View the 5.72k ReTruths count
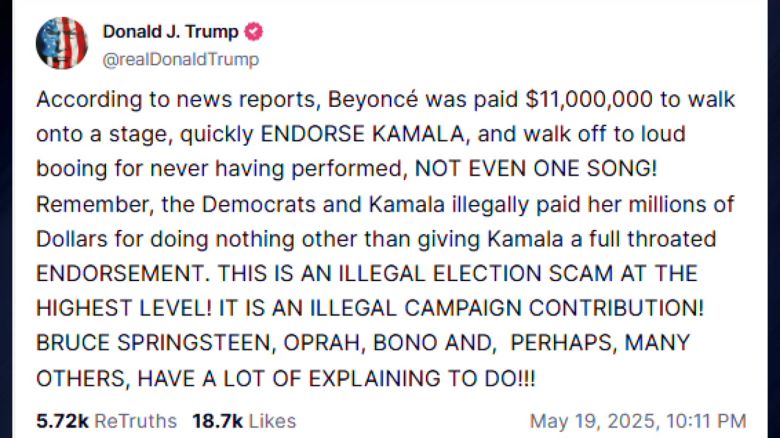 point(106,421)
